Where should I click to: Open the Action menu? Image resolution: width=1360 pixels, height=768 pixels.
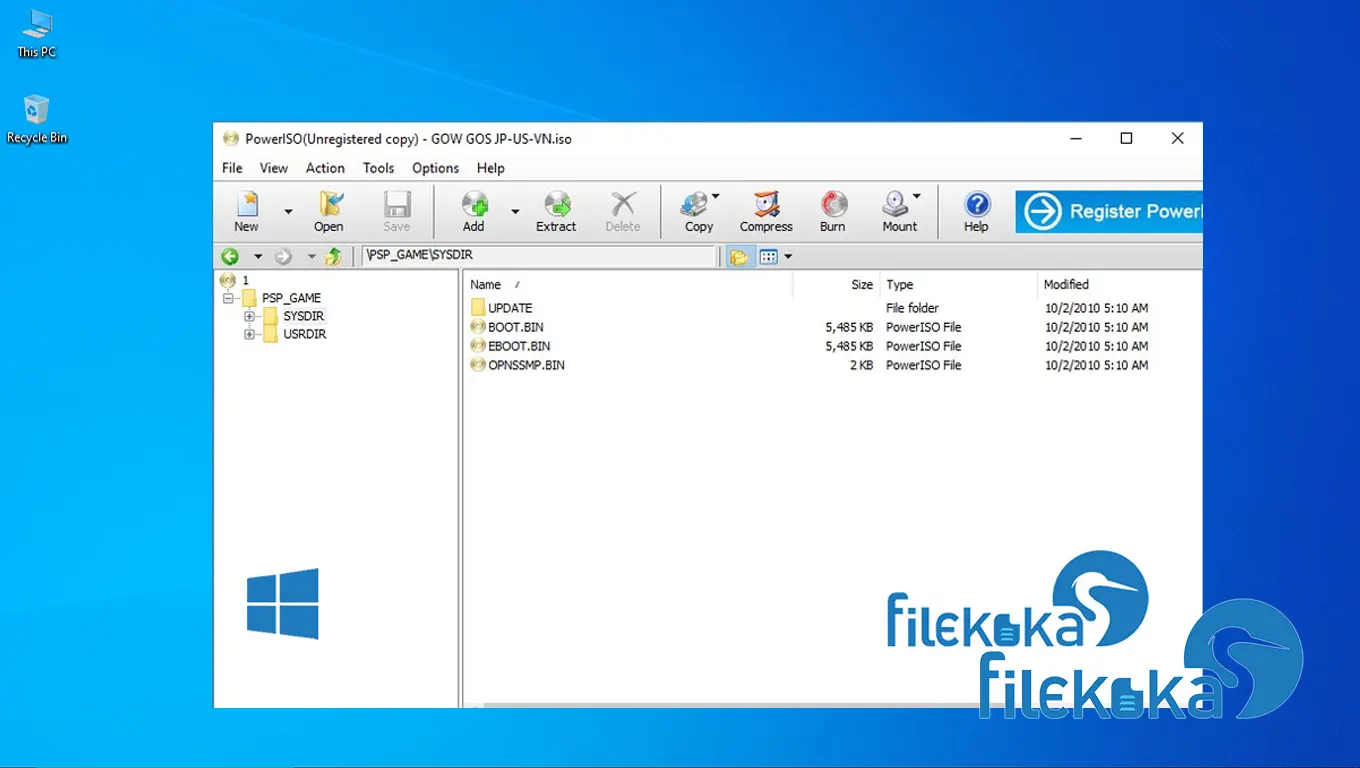325,168
